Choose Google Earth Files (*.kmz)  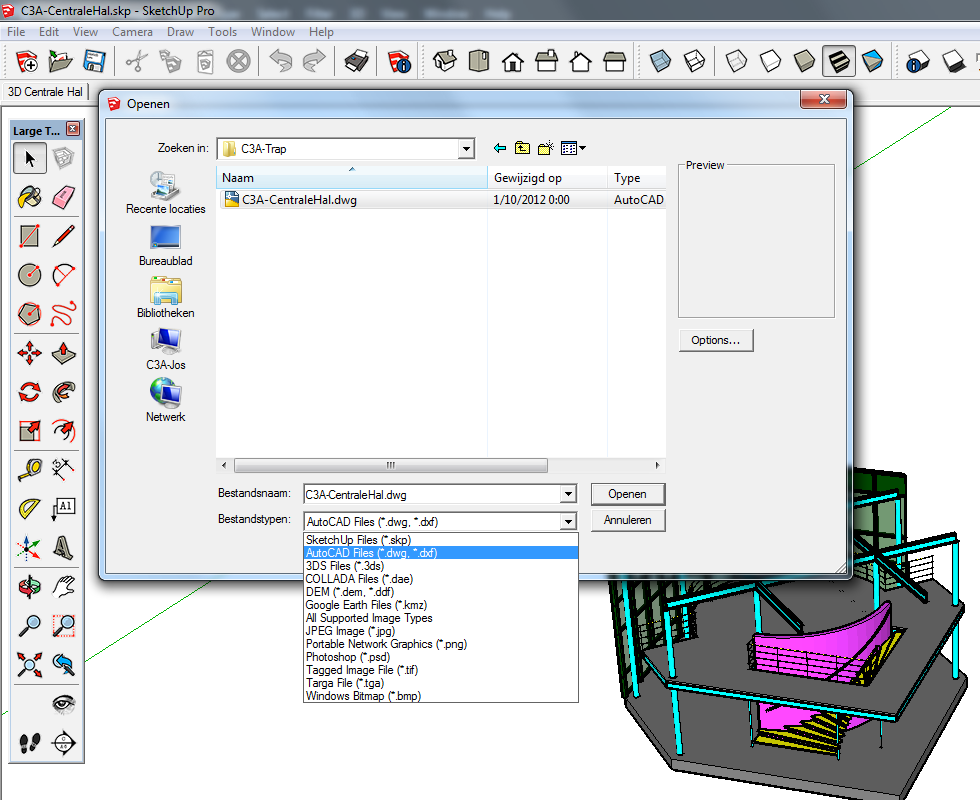441,605
